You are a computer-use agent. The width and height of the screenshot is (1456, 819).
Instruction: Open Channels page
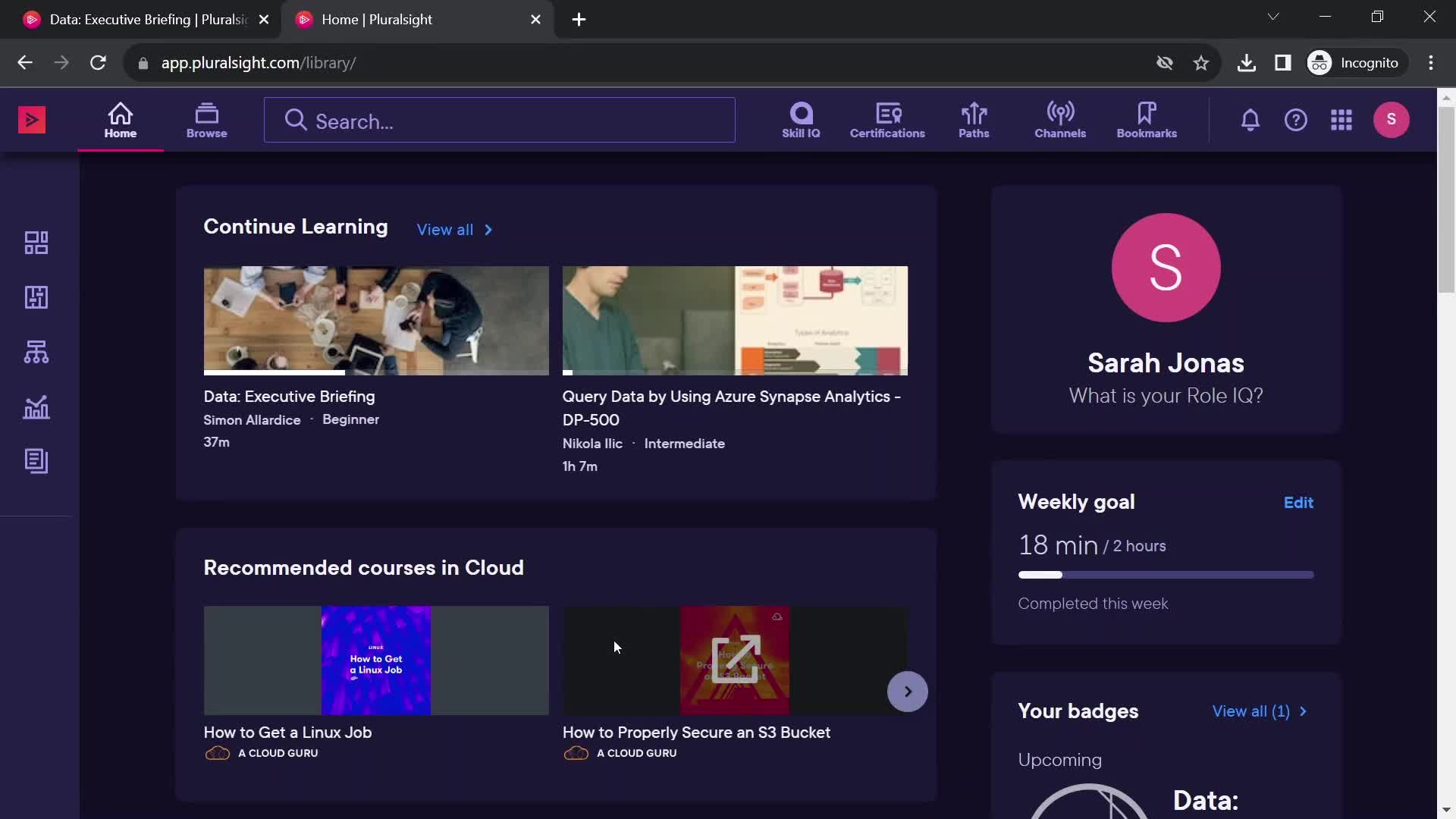pyautogui.click(x=1060, y=120)
